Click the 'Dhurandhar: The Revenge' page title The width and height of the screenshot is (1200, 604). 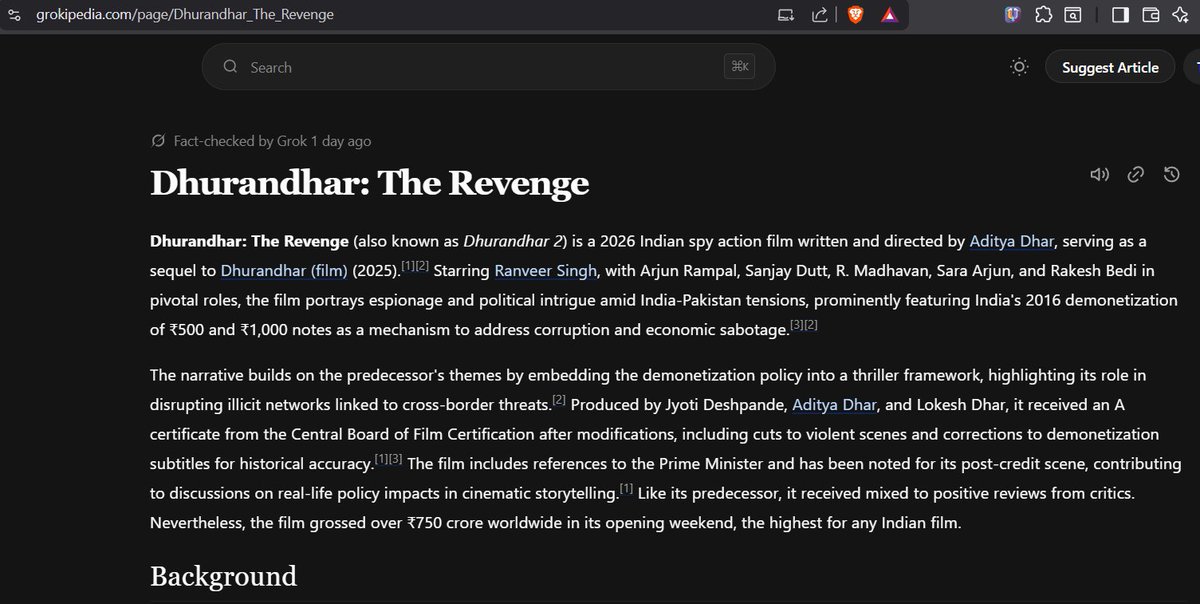click(369, 183)
